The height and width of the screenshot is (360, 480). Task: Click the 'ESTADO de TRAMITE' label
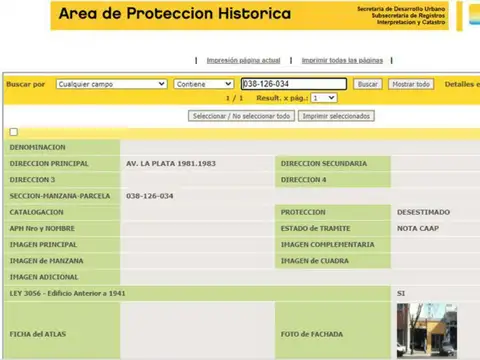click(315, 228)
